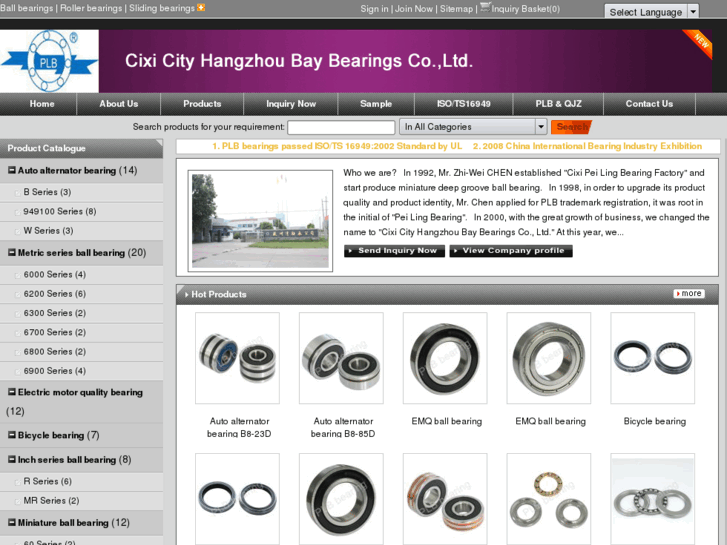Viewport: 727px width, 545px height.
Task: Click Auto alternator bearing B8-85D title
Action: pos(343,427)
